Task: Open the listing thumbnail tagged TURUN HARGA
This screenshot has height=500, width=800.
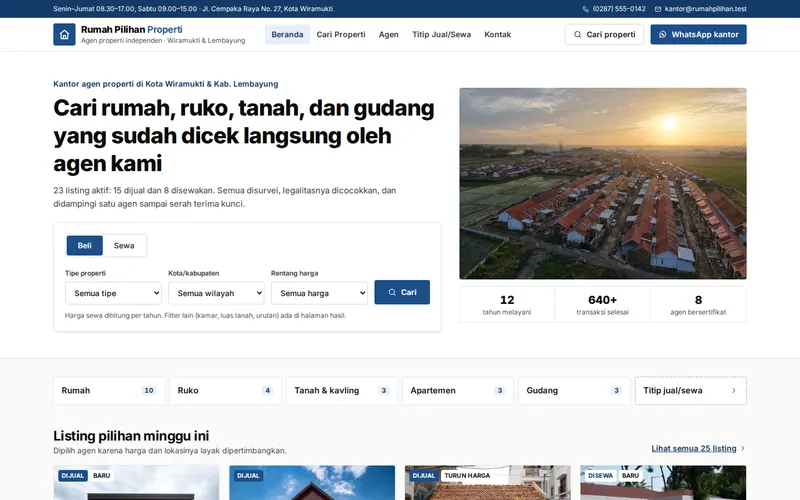Action: pos(487,483)
